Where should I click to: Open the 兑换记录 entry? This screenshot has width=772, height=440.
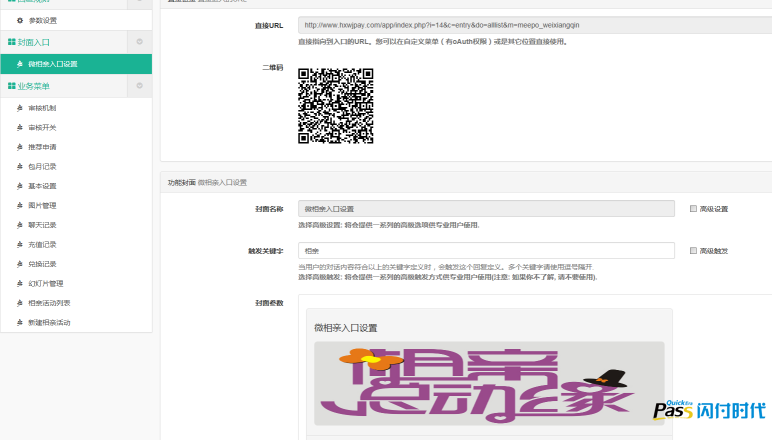point(42,264)
